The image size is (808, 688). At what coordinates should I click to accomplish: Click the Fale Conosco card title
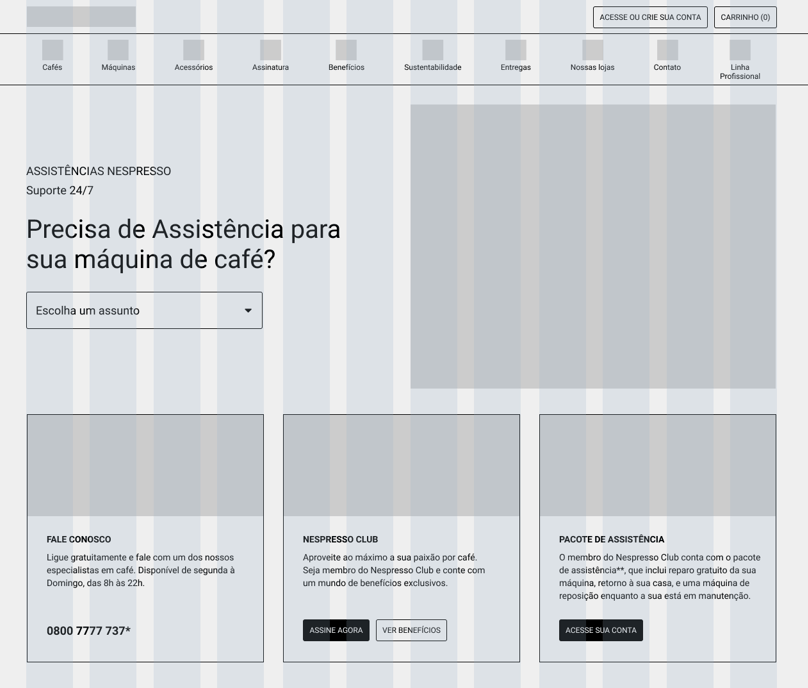[x=79, y=540]
